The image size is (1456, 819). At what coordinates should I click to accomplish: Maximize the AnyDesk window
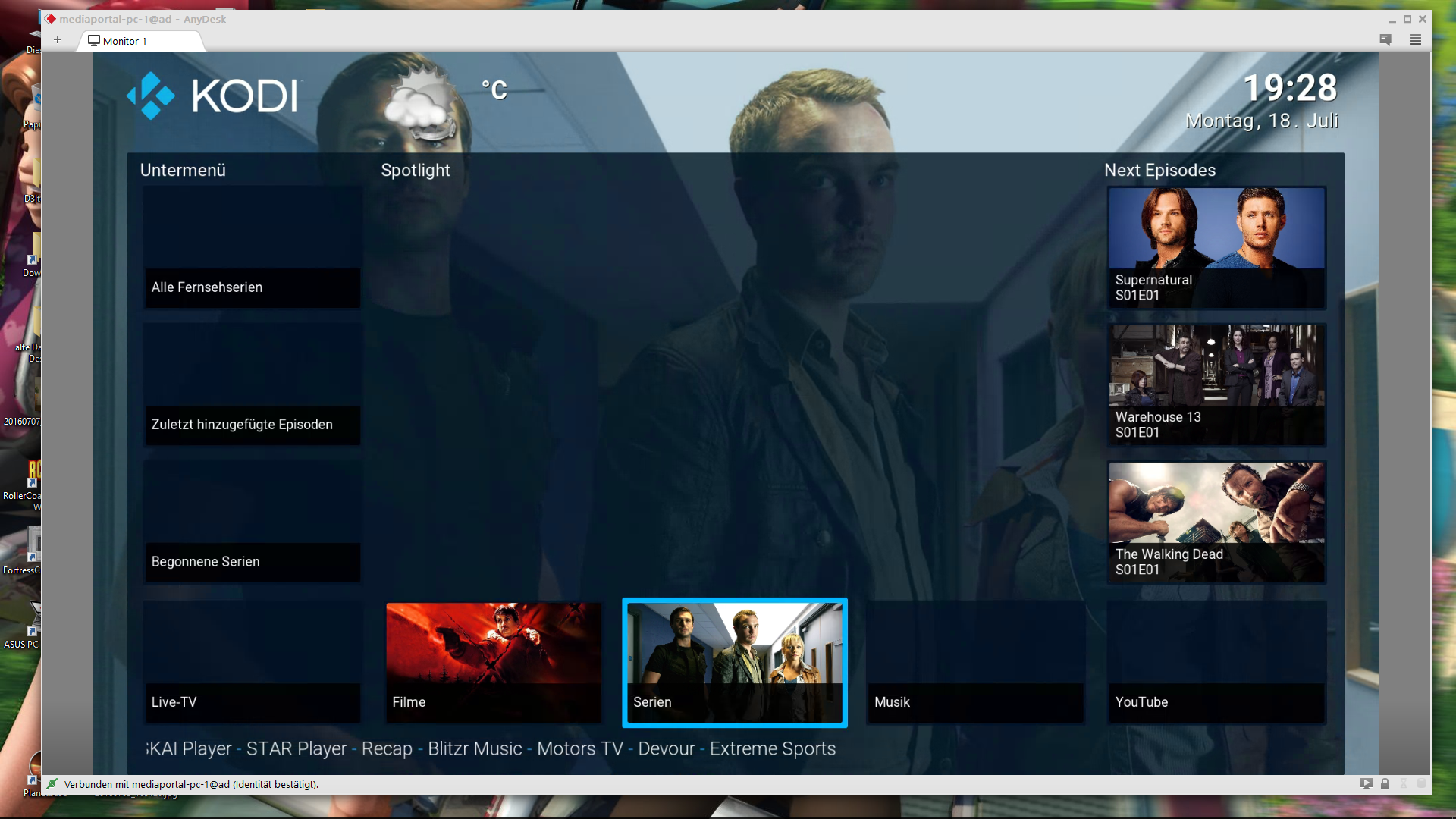click(x=1407, y=19)
